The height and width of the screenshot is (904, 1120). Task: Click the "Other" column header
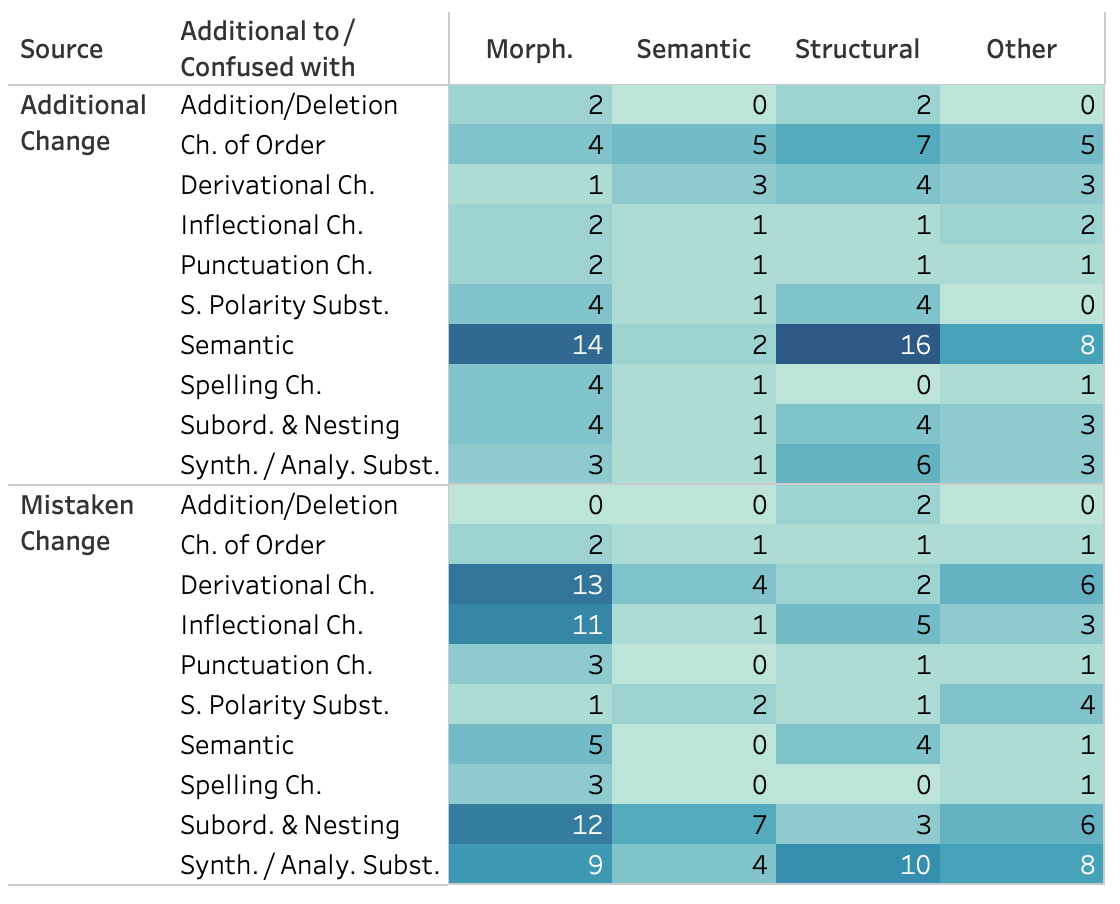coord(1021,49)
